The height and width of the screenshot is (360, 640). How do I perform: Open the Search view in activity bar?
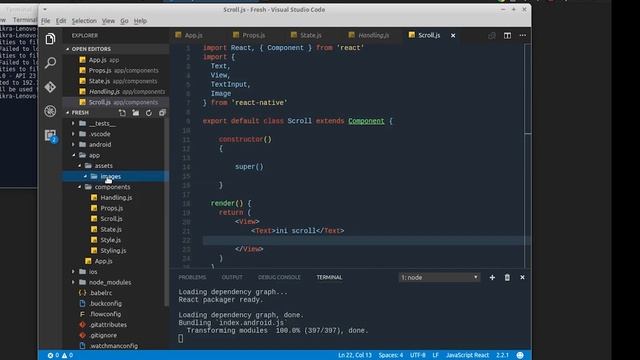click(x=50, y=62)
